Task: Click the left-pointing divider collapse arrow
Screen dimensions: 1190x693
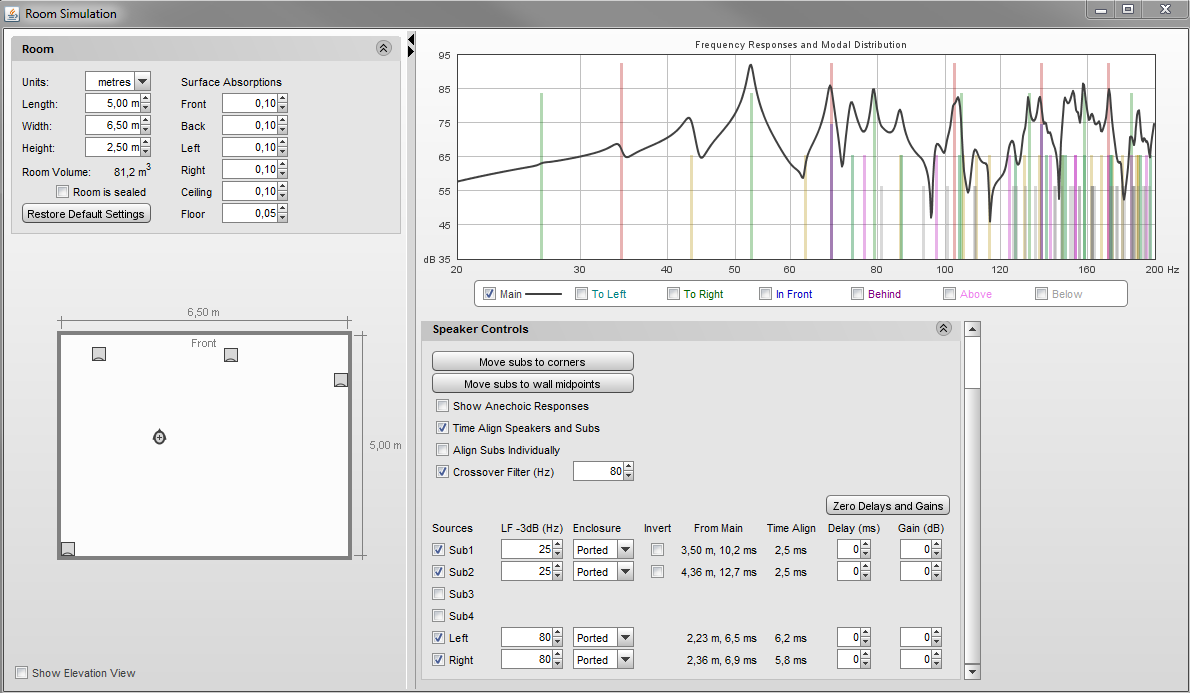Action: coord(411,39)
